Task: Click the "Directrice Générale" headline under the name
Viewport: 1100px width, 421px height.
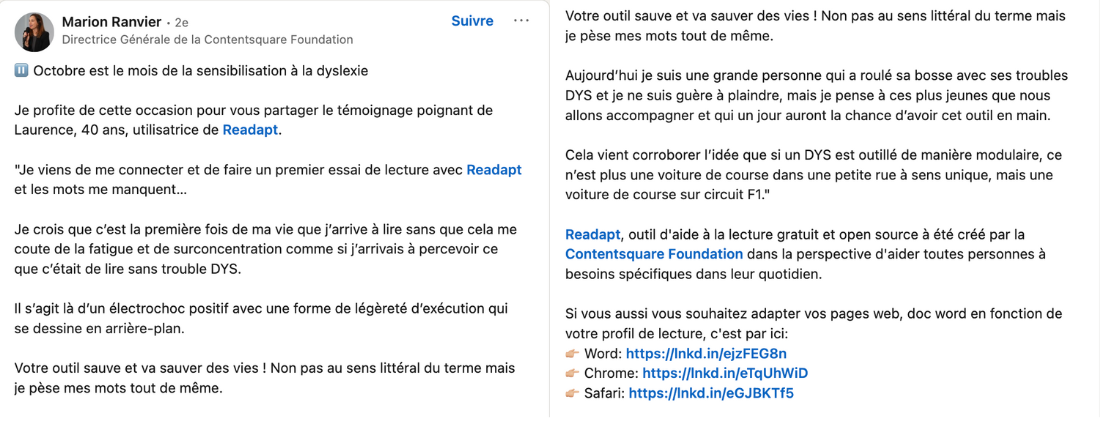Action: [207, 40]
